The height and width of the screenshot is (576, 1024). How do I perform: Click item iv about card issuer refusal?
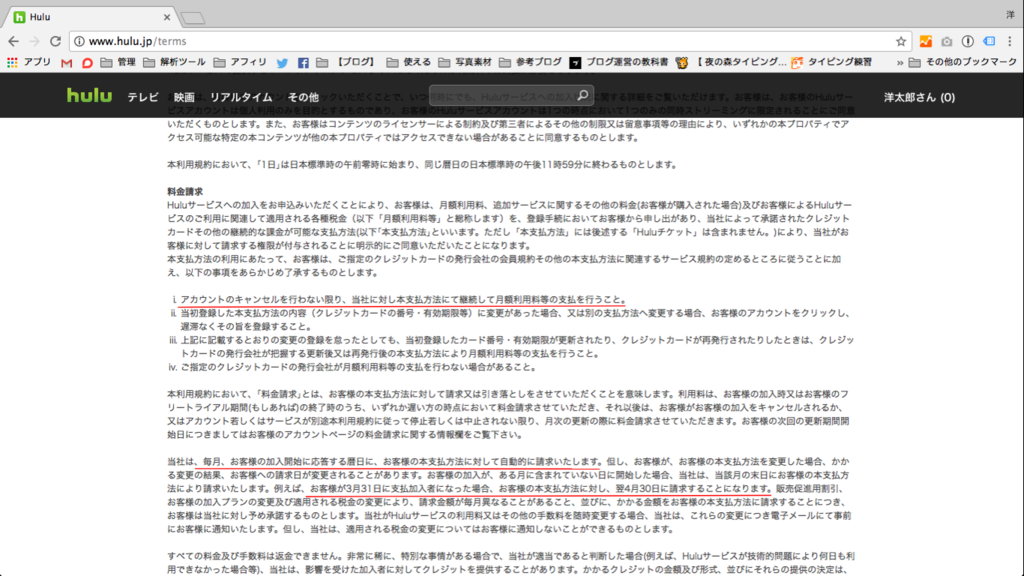pos(358,367)
